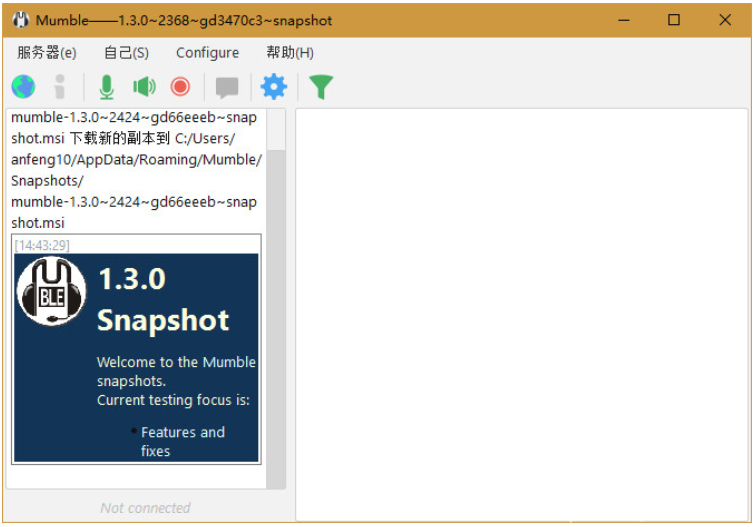Click the "Snapshots/" path line in log
Image resolution: width=755 pixels, height=527 pixels.
tap(47, 181)
